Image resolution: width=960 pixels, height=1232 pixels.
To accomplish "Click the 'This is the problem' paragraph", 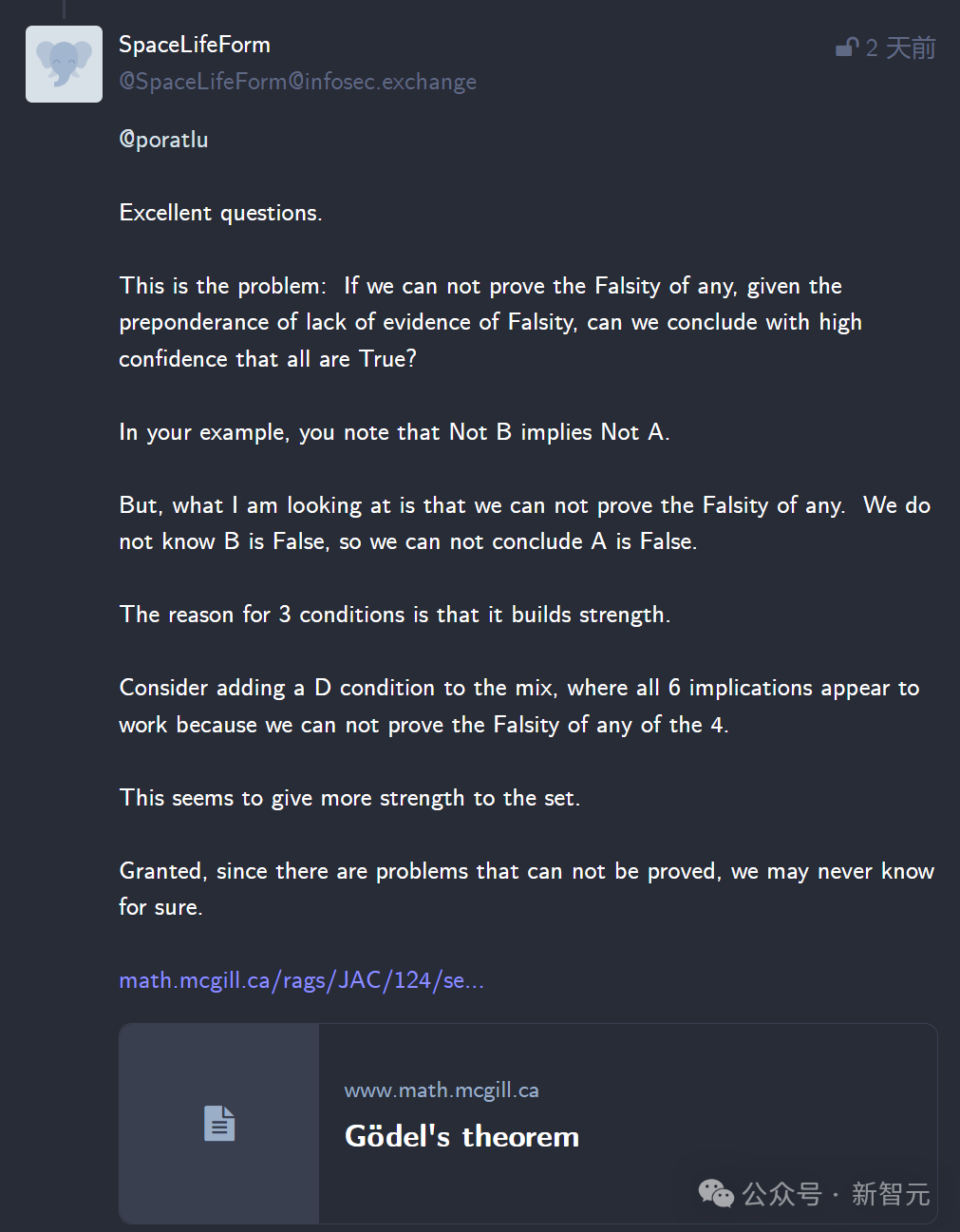I will coord(490,322).
